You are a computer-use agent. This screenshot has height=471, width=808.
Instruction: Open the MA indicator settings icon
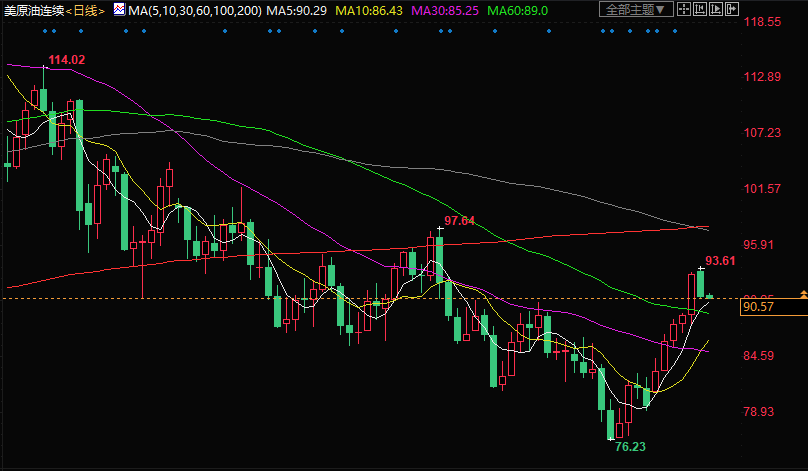tap(119, 9)
